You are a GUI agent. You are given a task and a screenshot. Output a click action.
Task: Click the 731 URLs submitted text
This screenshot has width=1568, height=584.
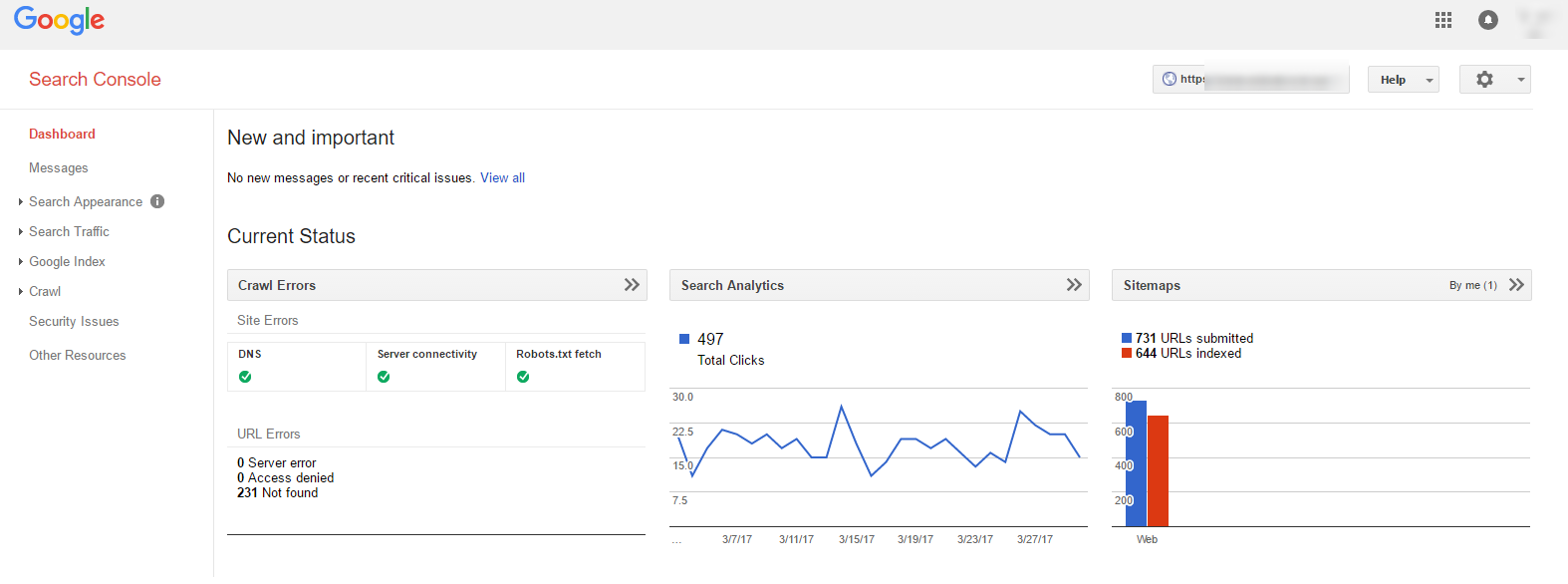coord(1194,338)
